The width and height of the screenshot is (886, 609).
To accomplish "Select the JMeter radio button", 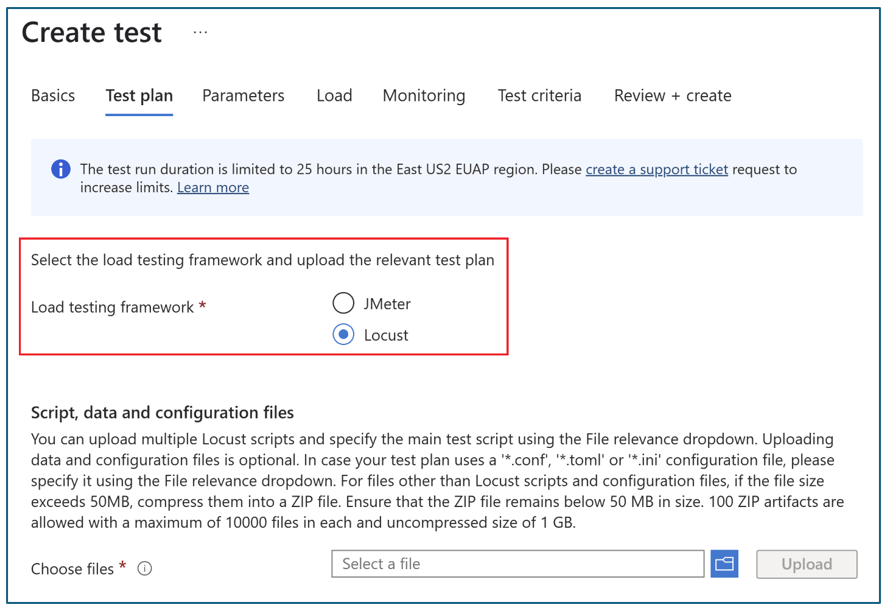I will (343, 303).
